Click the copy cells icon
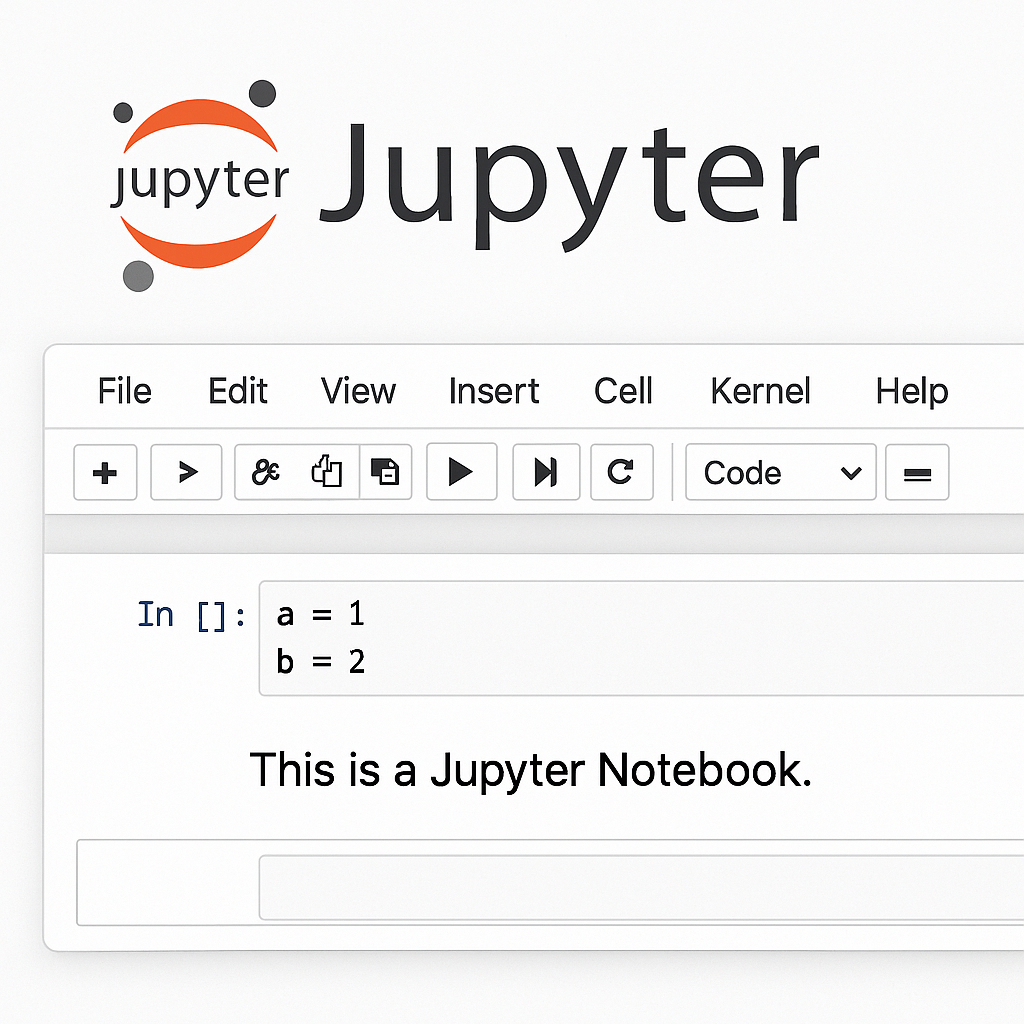The image size is (1024, 1024). tap(326, 473)
